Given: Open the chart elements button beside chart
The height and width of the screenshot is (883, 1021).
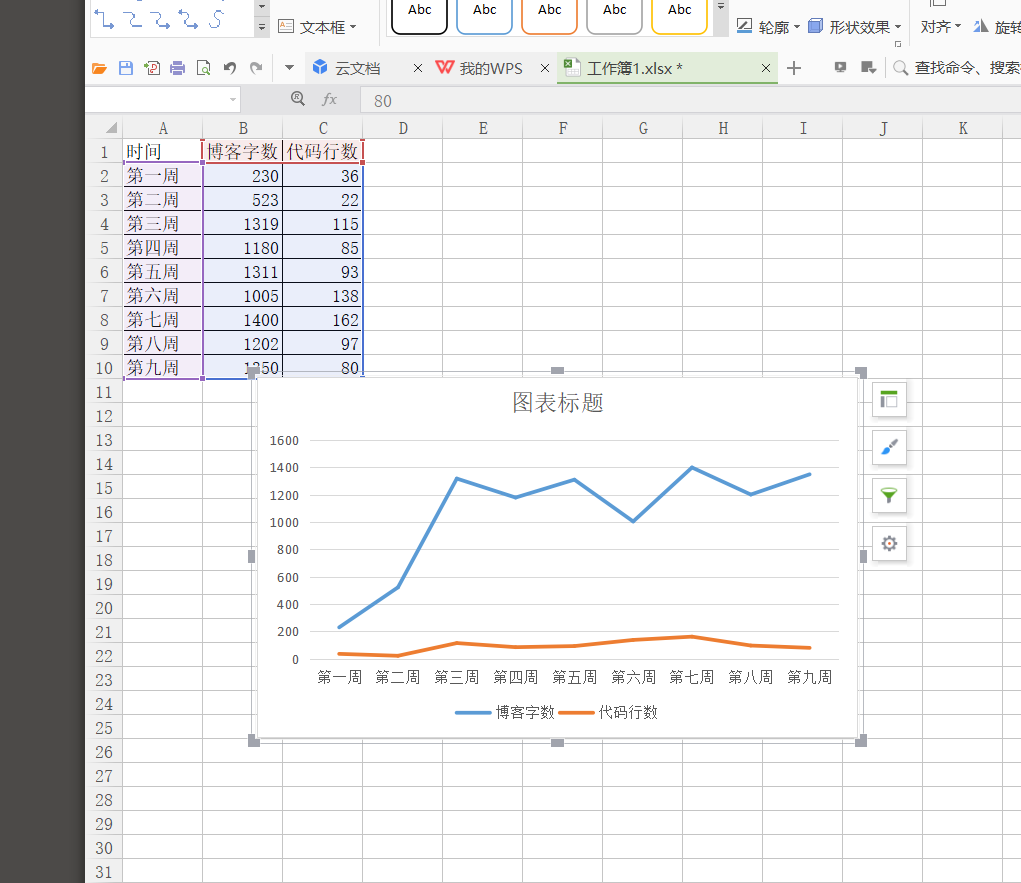Looking at the screenshot, I should pyautogui.click(x=889, y=400).
